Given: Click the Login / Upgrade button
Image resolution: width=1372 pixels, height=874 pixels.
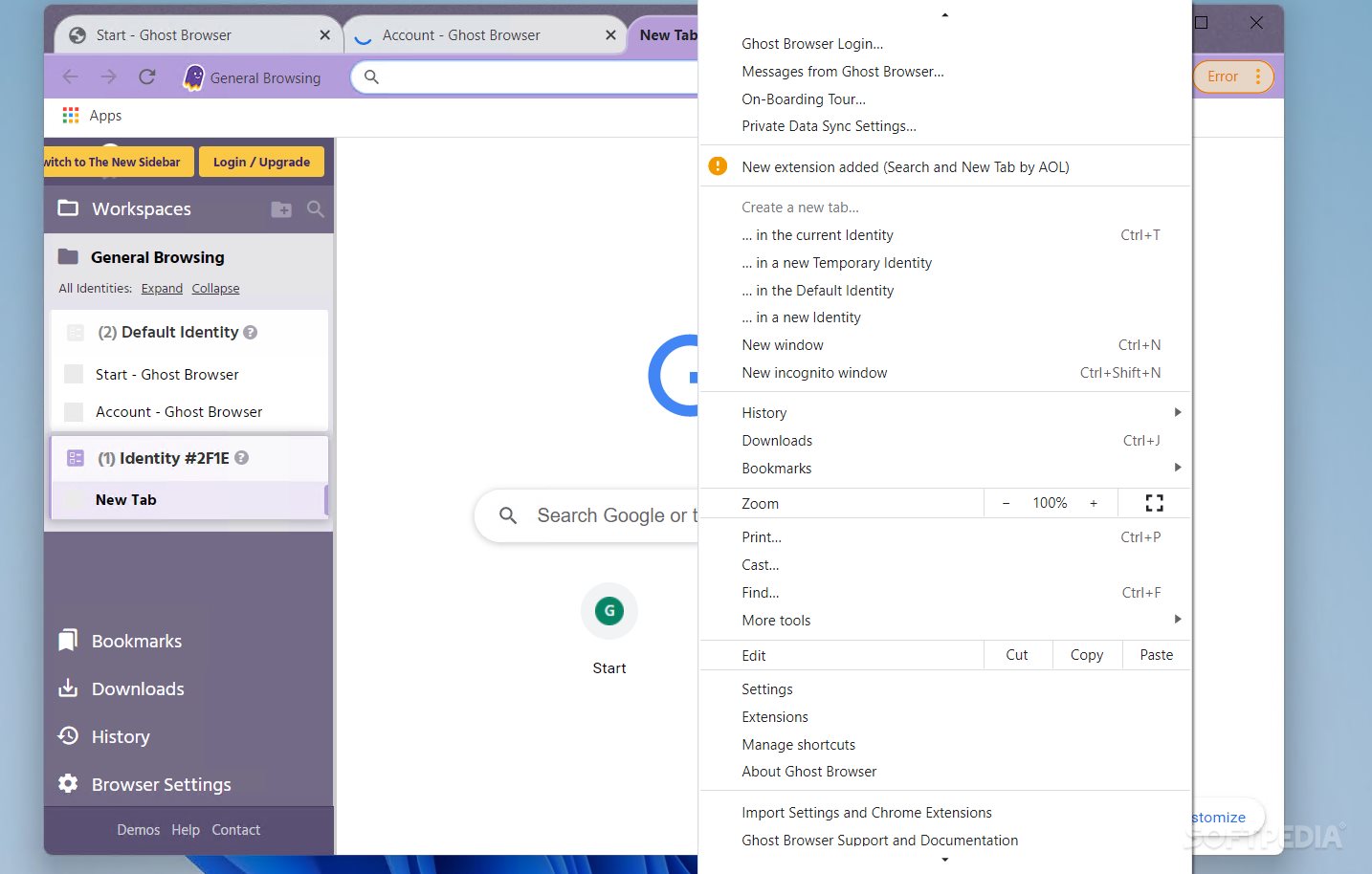Looking at the screenshot, I should (x=261, y=162).
